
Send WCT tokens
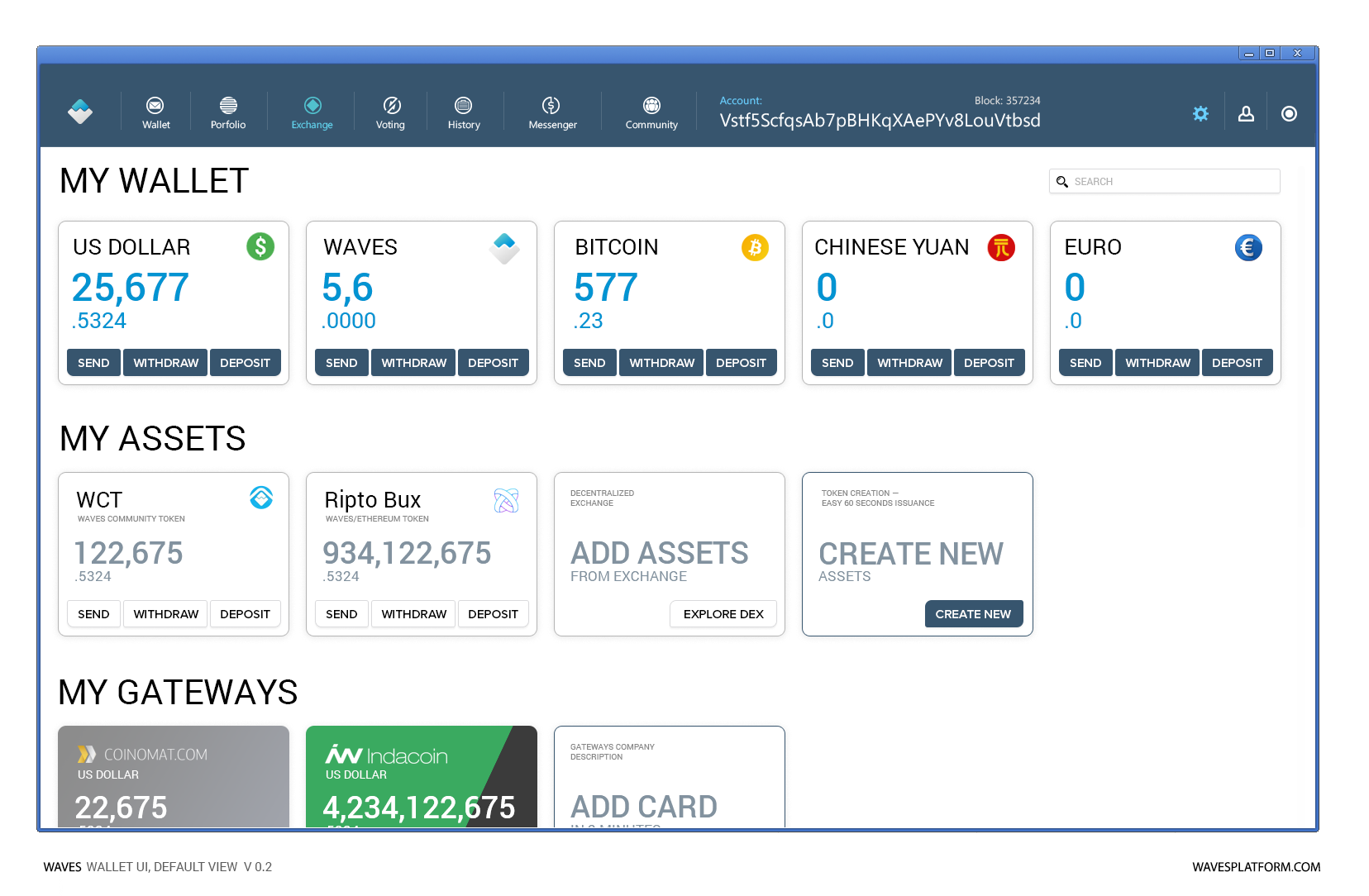pos(93,614)
